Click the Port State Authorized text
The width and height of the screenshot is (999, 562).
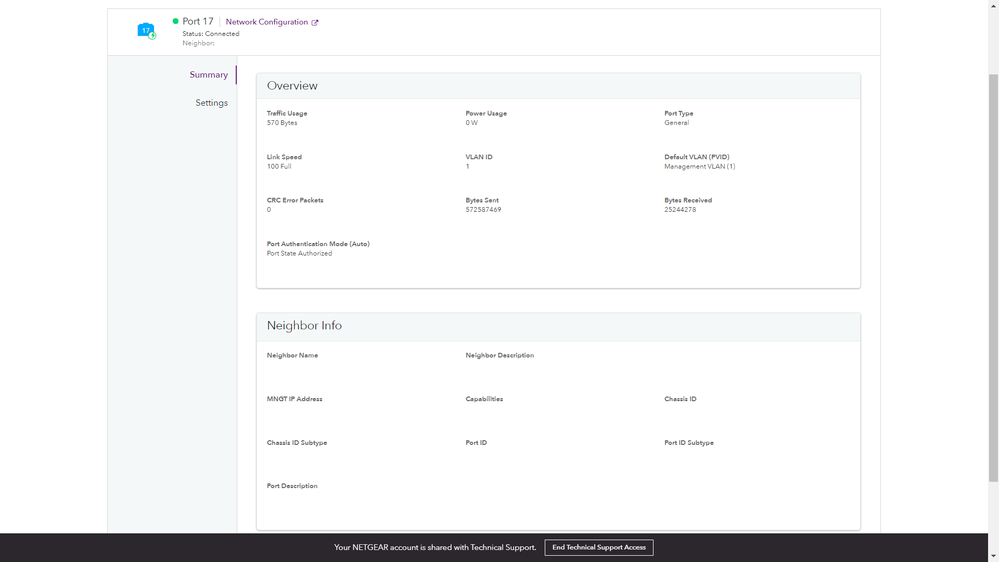299,254
